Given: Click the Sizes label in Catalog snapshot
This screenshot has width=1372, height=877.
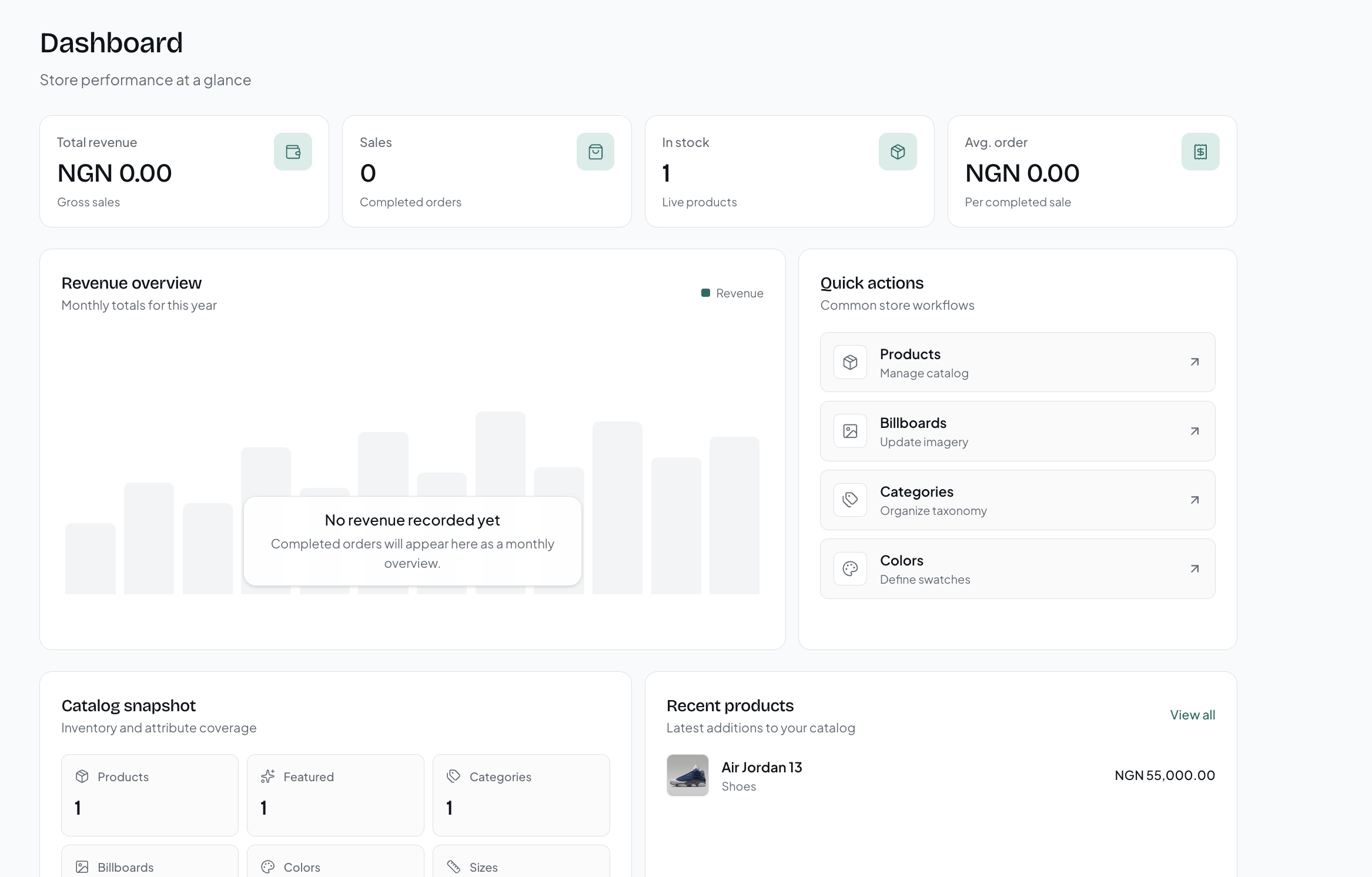Looking at the screenshot, I should coord(483,867).
